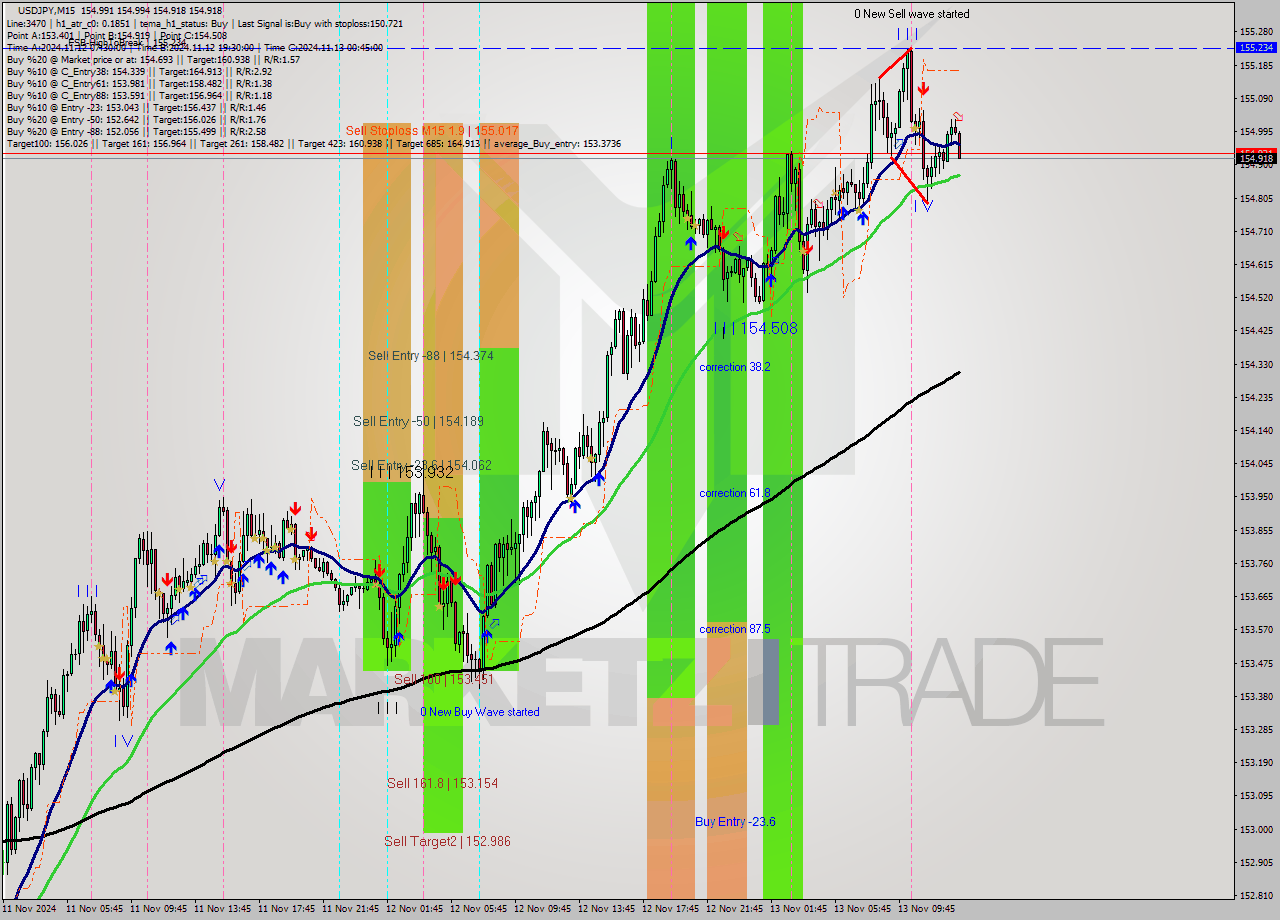Click the 154.140 price axis label
Viewport: 1280px width, 920px height.
click(1256, 430)
